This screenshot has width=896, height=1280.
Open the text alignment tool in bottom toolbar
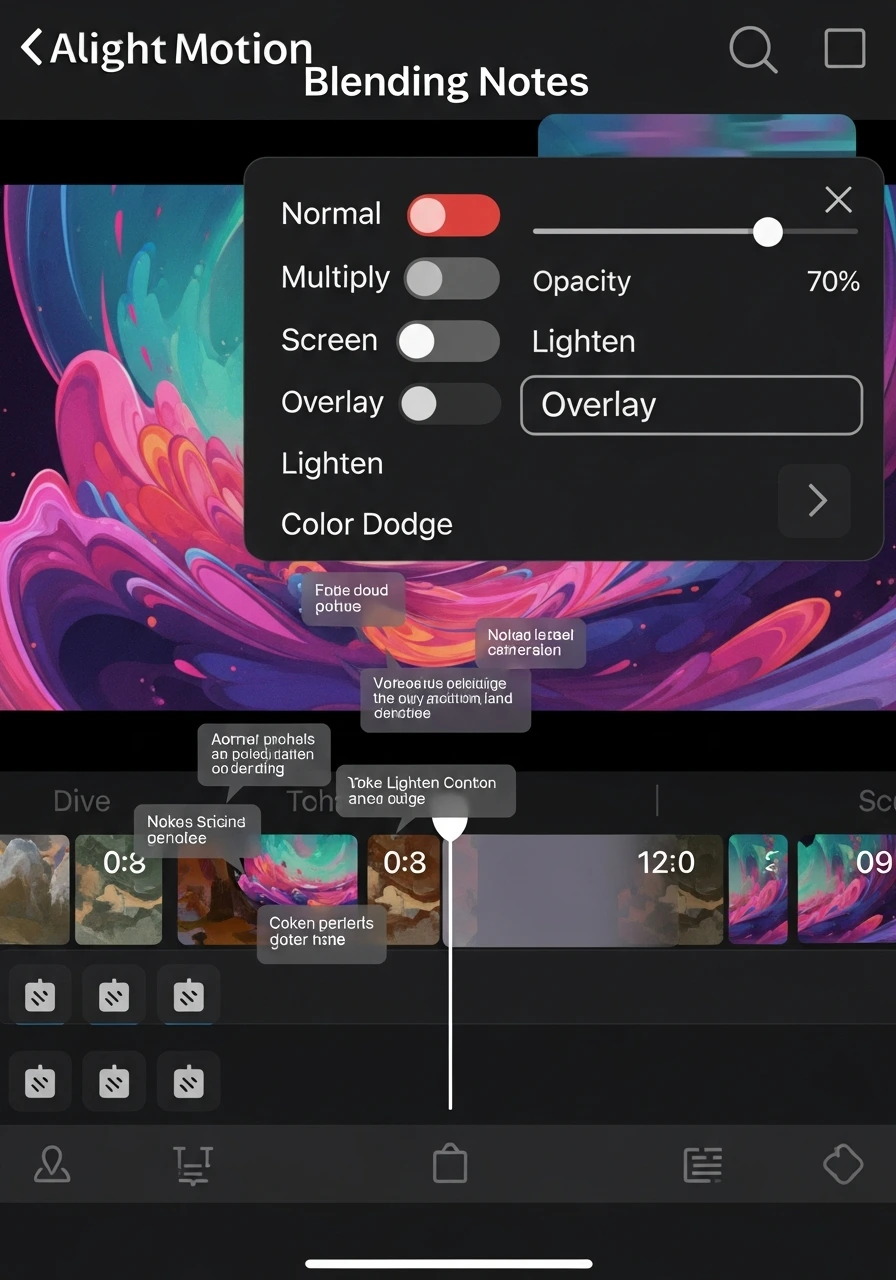click(x=192, y=1165)
